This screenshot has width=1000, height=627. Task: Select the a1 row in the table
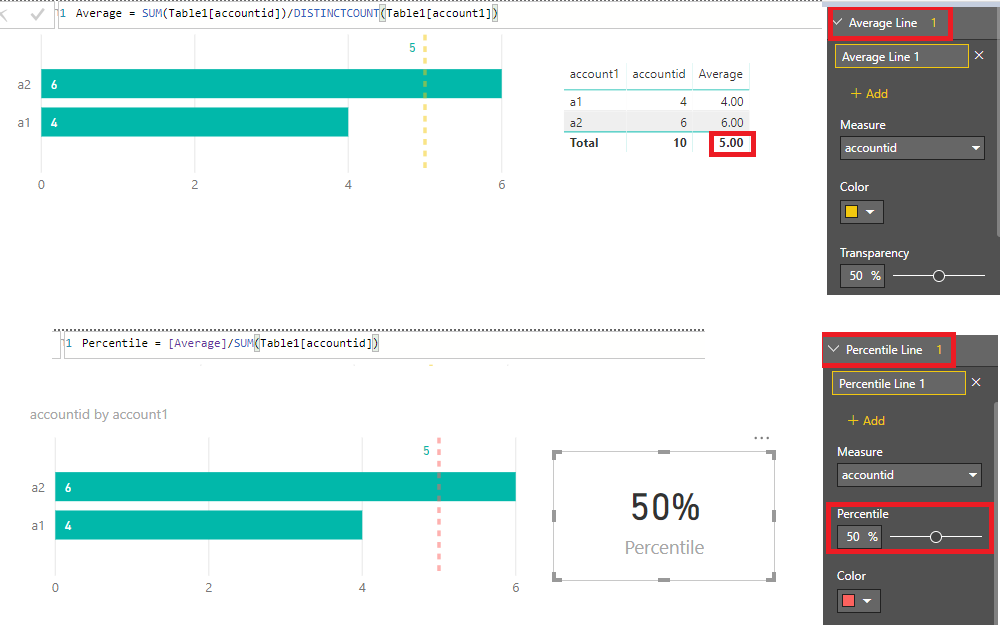point(656,101)
